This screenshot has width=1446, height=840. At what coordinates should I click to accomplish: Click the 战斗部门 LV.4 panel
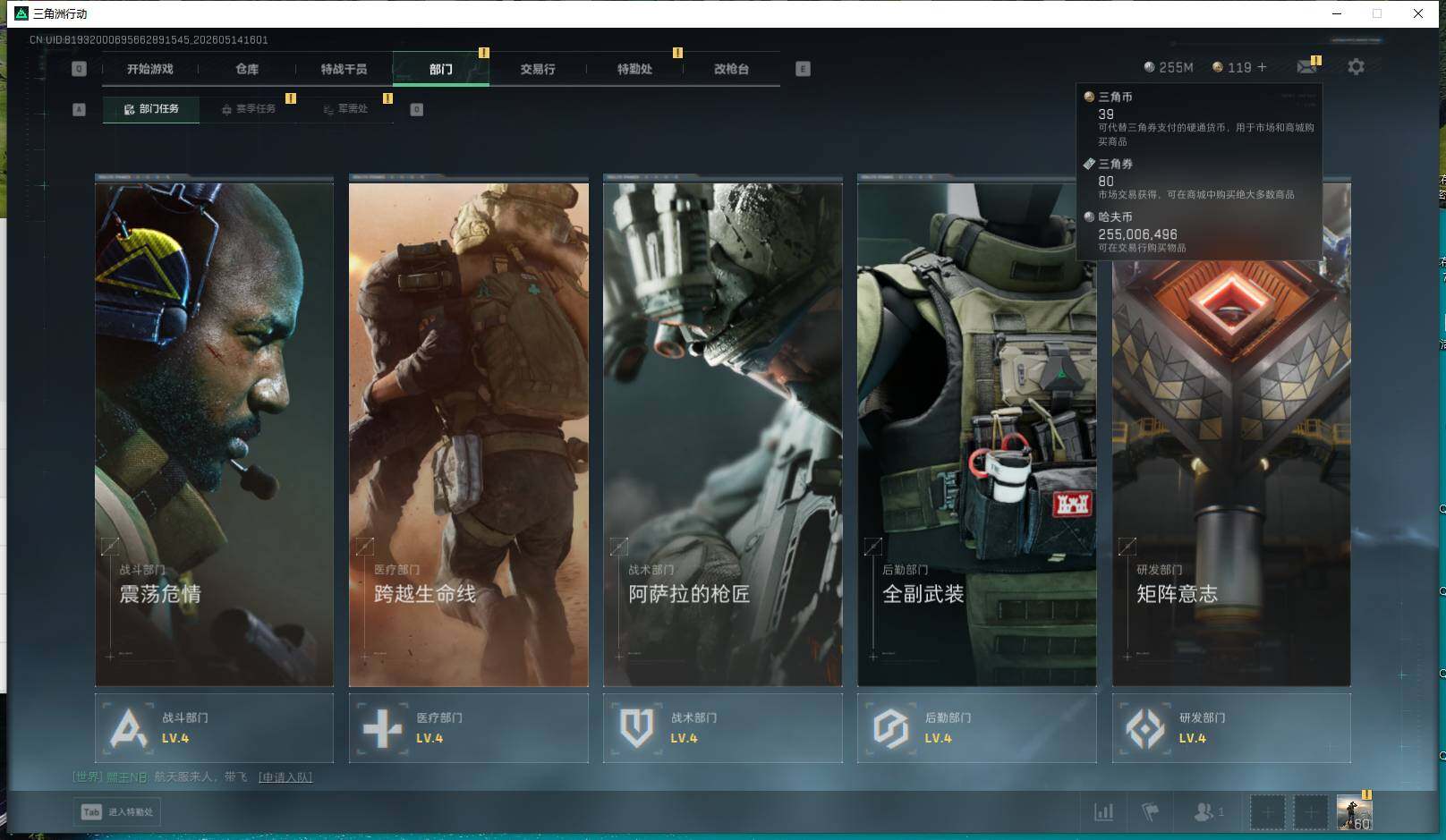[x=214, y=728]
